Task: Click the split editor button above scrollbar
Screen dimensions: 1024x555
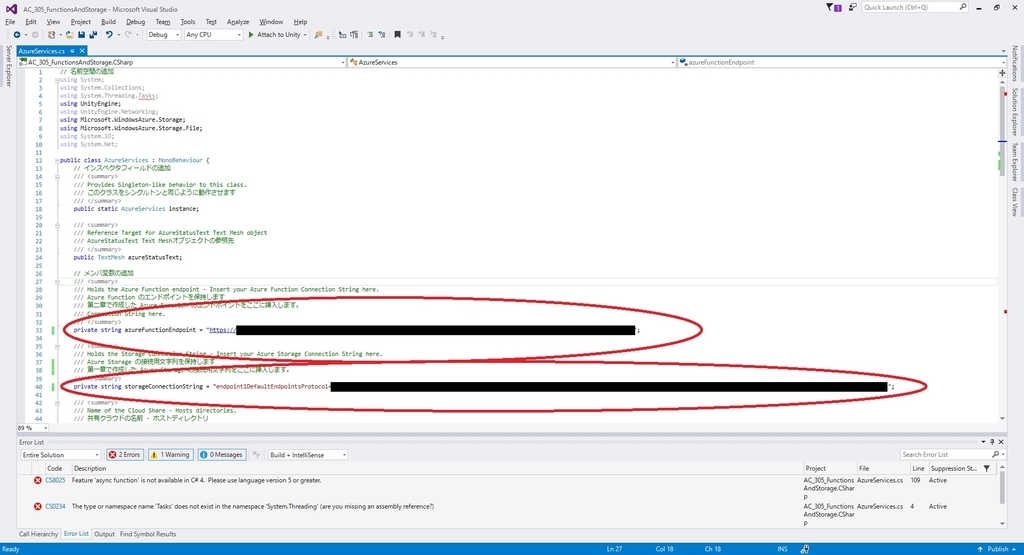Action: pyautogui.click(x=1002, y=73)
